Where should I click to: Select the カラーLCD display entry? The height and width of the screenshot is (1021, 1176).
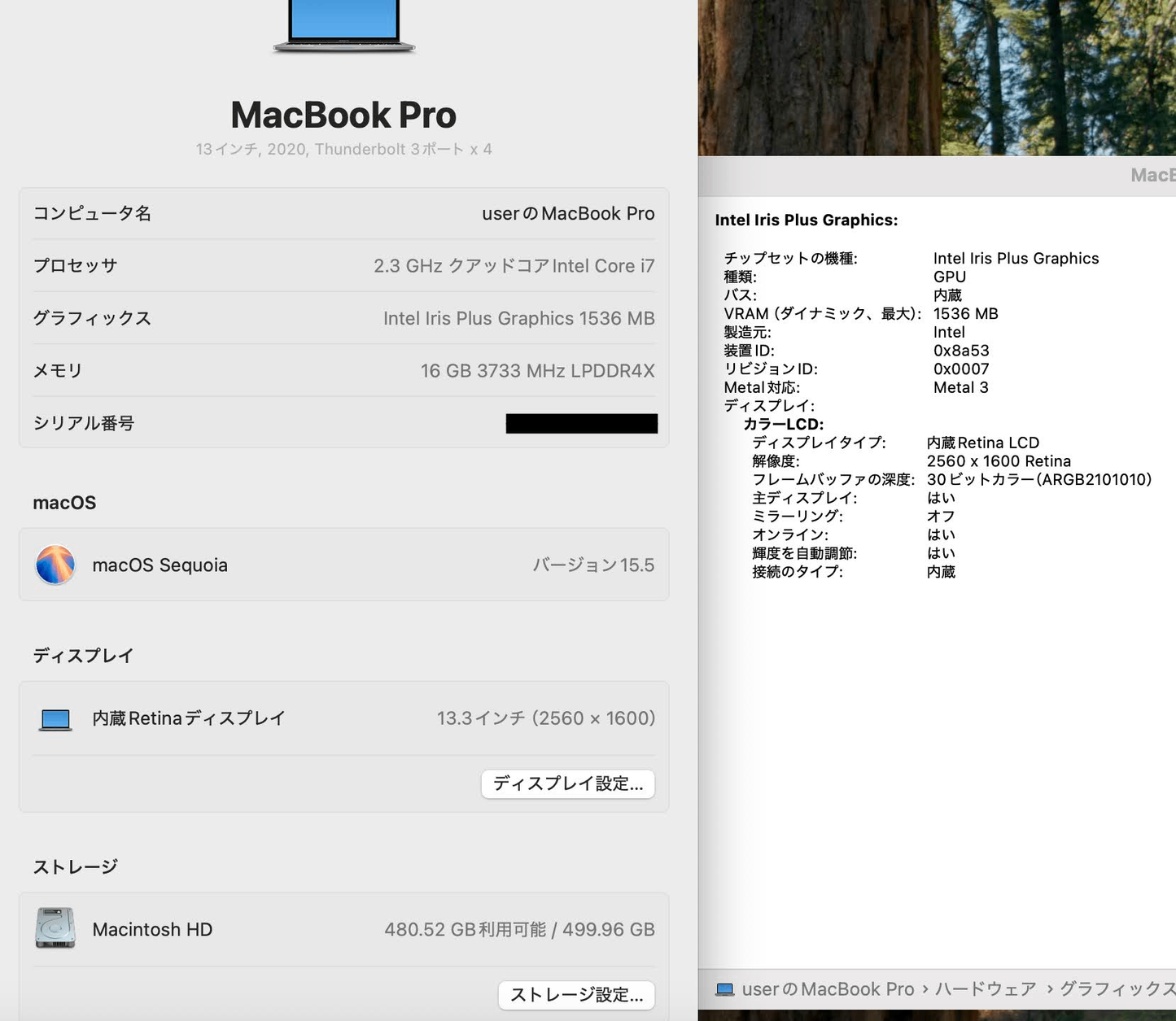pyautogui.click(x=784, y=424)
